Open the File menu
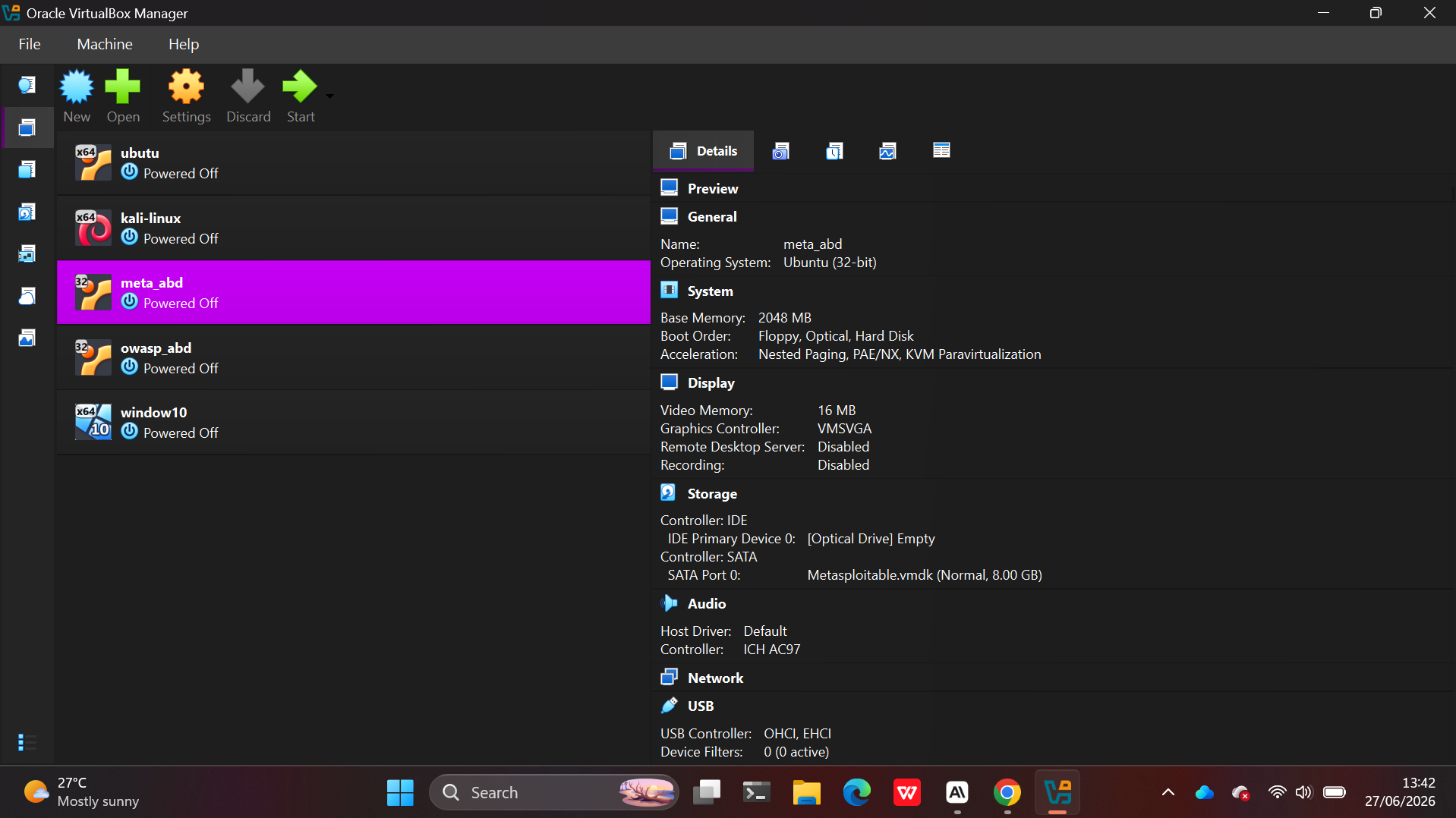The height and width of the screenshot is (818, 1456). (x=30, y=44)
